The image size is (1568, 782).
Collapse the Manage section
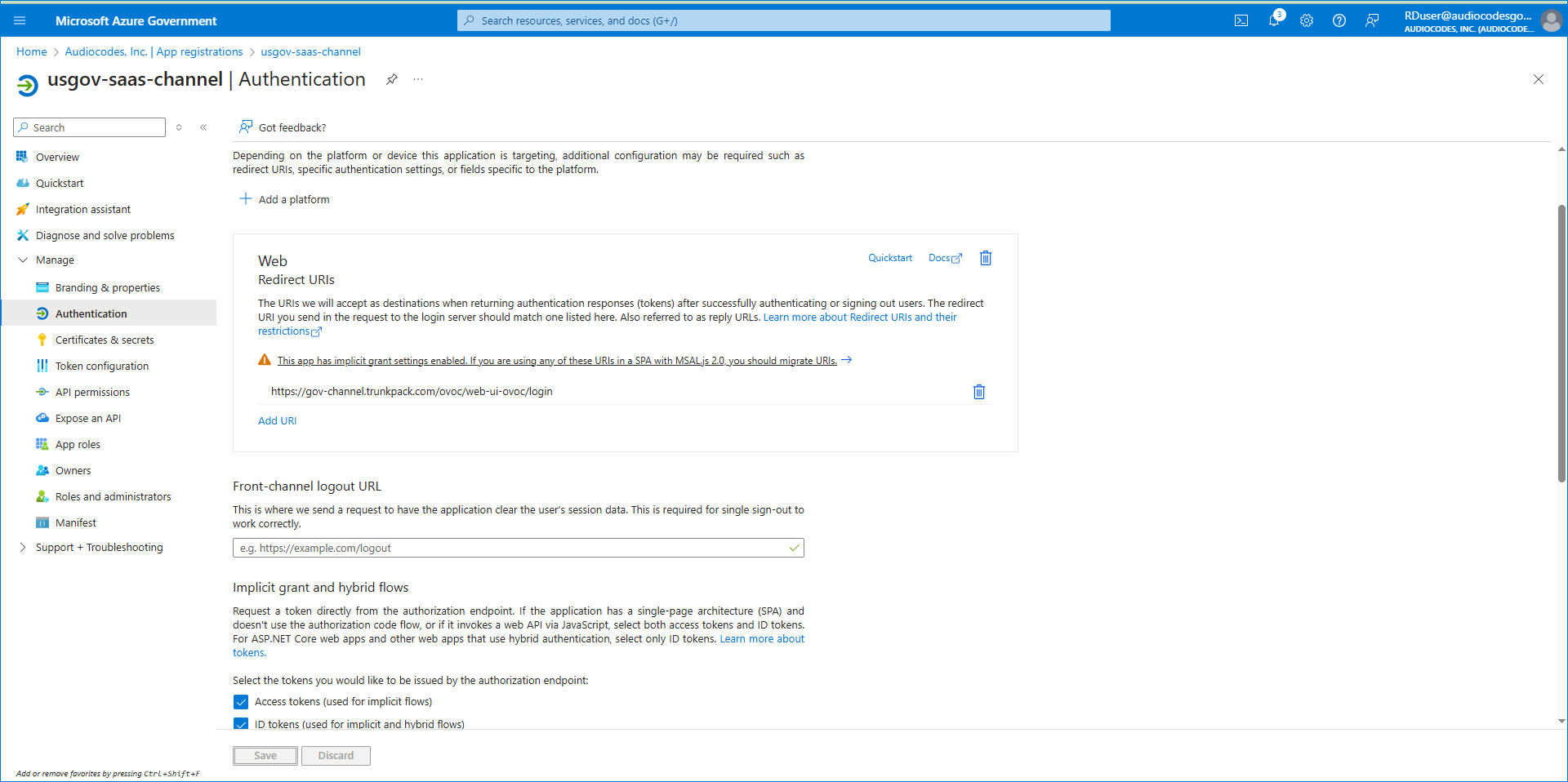(x=22, y=260)
